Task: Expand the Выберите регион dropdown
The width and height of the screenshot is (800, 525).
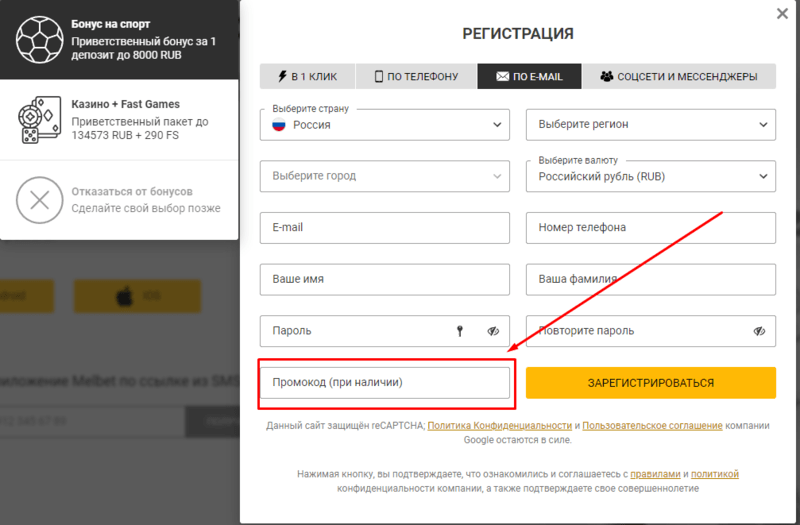Action: point(651,124)
